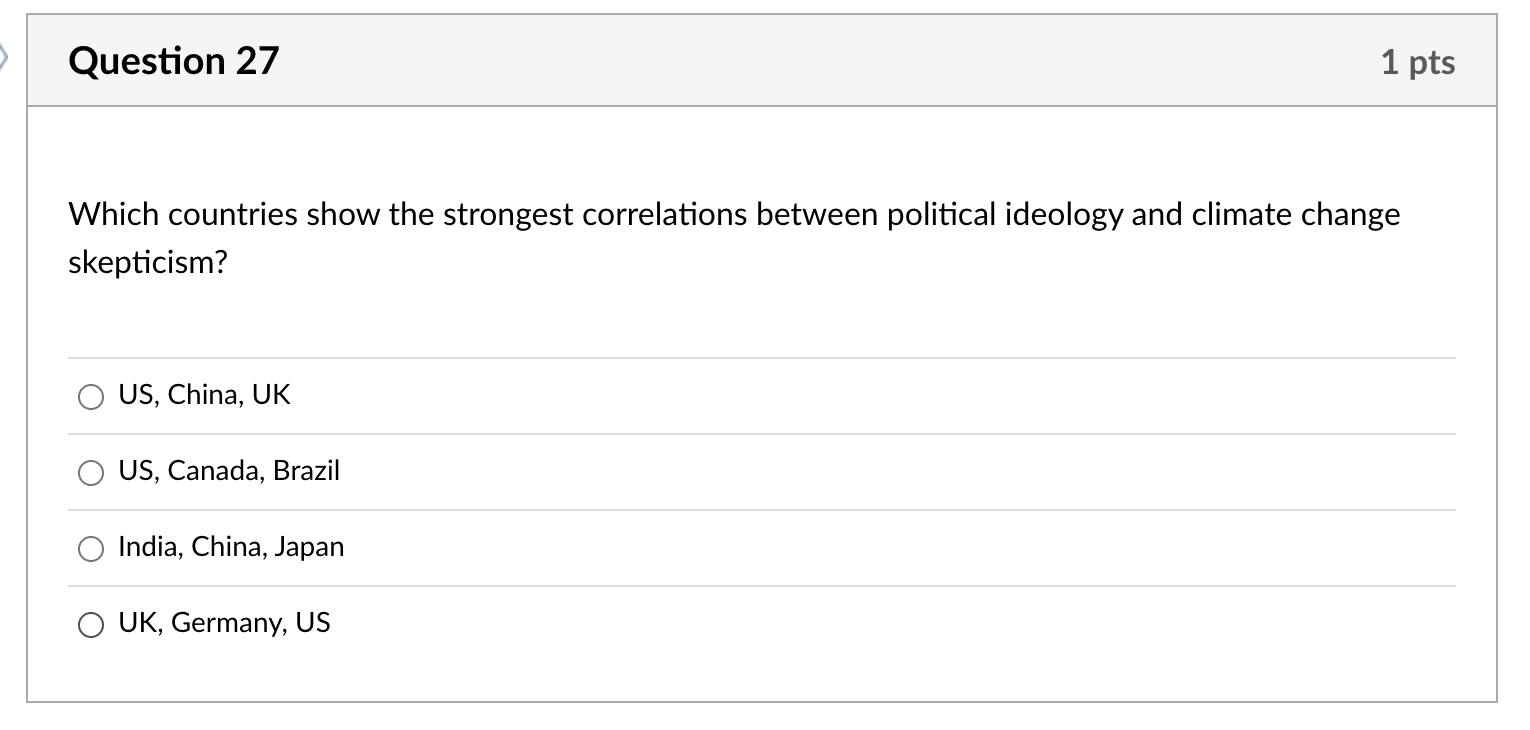
Task: Click the answer text India, China, Japan
Action: [x=231, y=546]
